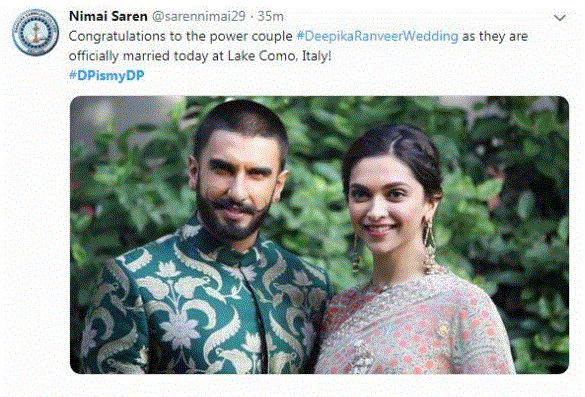Click the author name beside the avatar
The height and width of the screenshot is (397, 585).
click(x=108, y=16)
